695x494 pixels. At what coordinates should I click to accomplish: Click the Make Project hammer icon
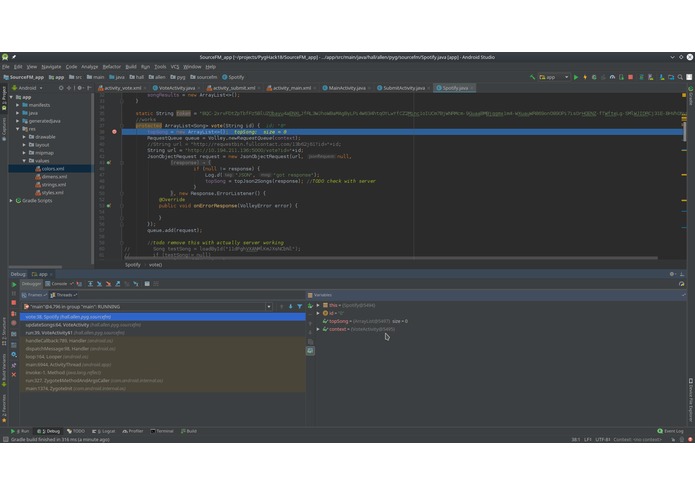pyautogui.click(x=532, y=77)
